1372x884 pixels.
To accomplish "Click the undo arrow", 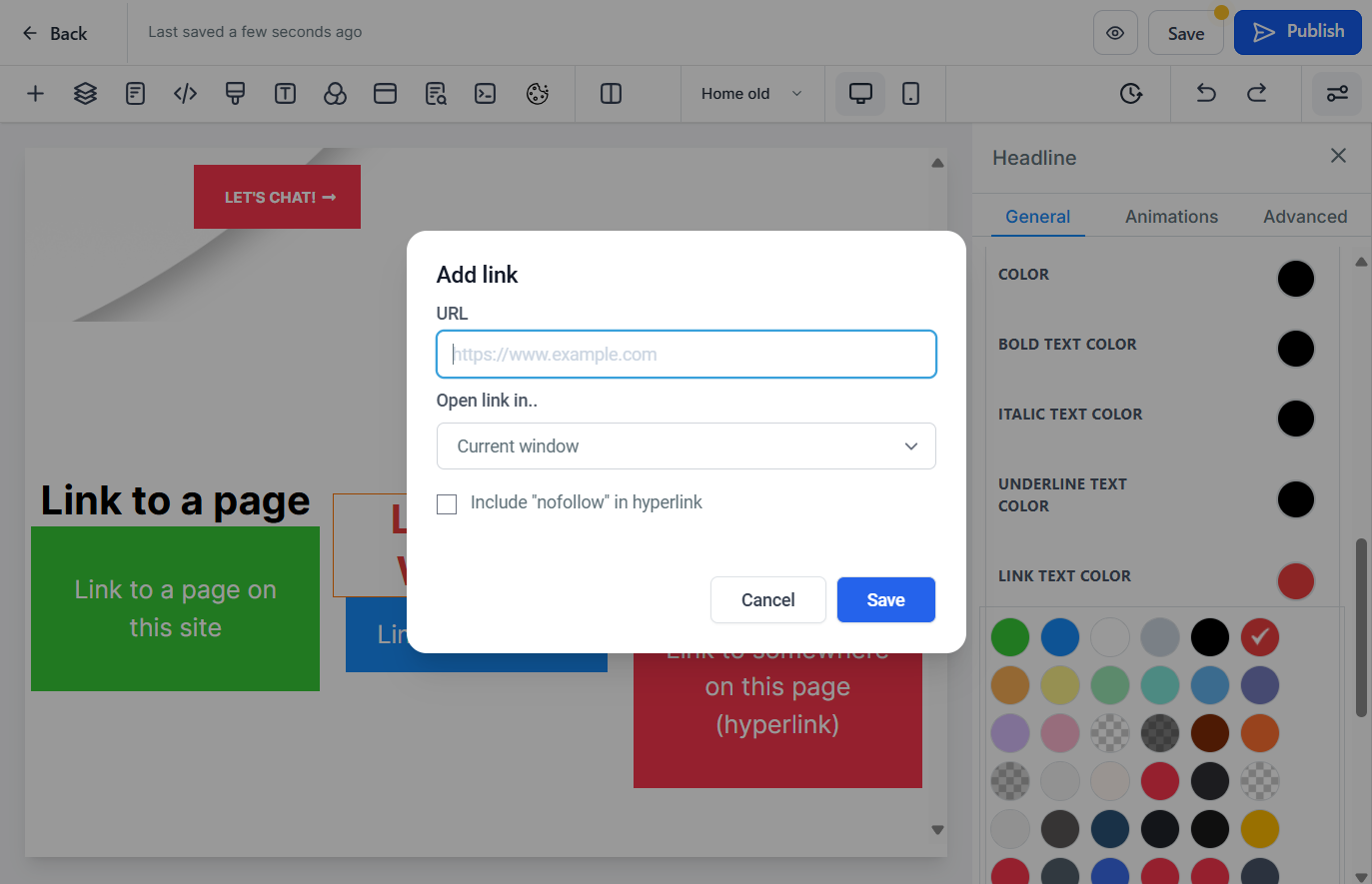I will point(1206,94).
